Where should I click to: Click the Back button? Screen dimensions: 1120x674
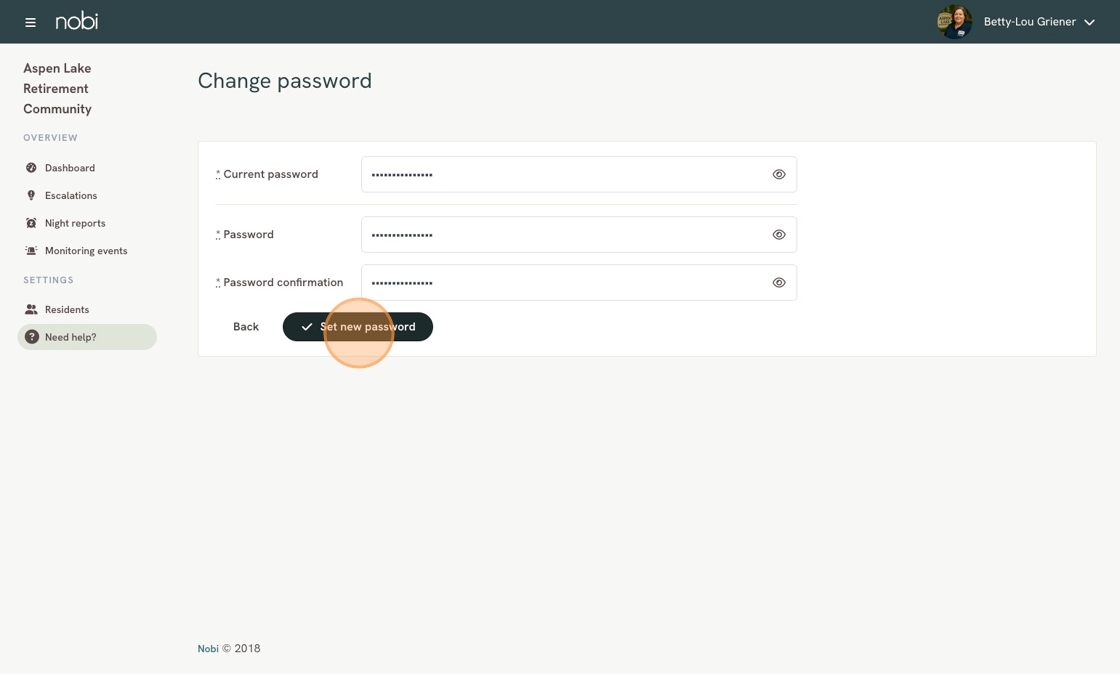pyautogui.click(x=246, y=326)
